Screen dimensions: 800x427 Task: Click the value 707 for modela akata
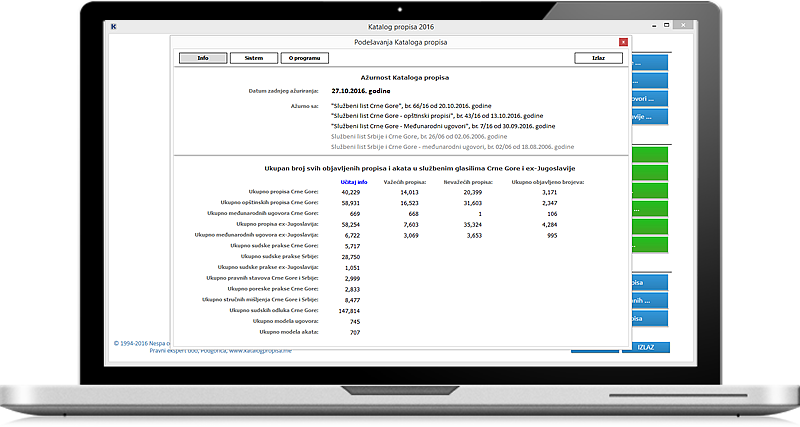[x=355, y=333]
